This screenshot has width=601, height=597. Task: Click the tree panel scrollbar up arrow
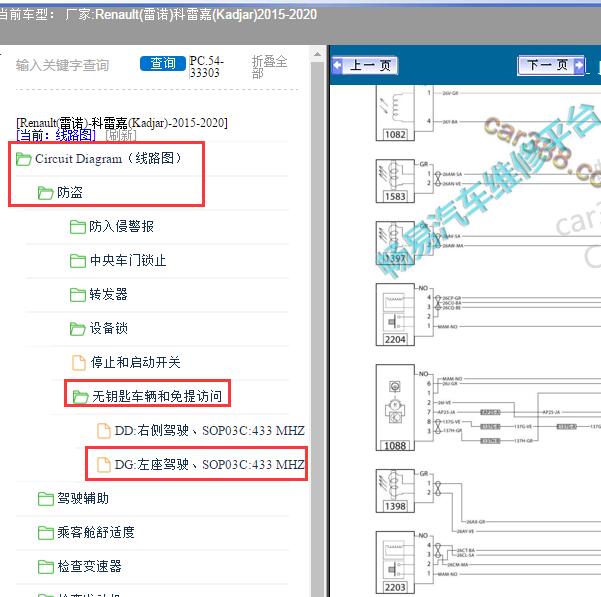317,54
